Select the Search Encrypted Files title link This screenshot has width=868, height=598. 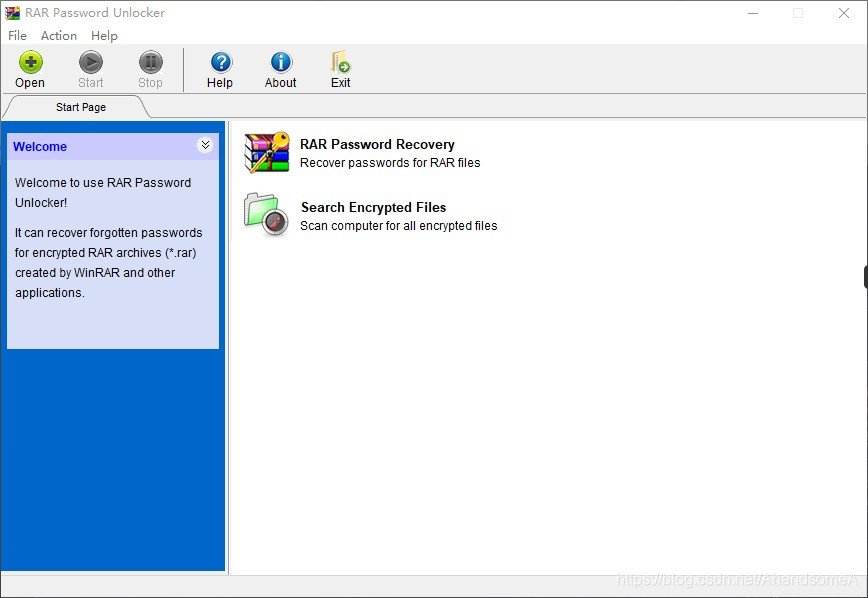pos(373,207)
